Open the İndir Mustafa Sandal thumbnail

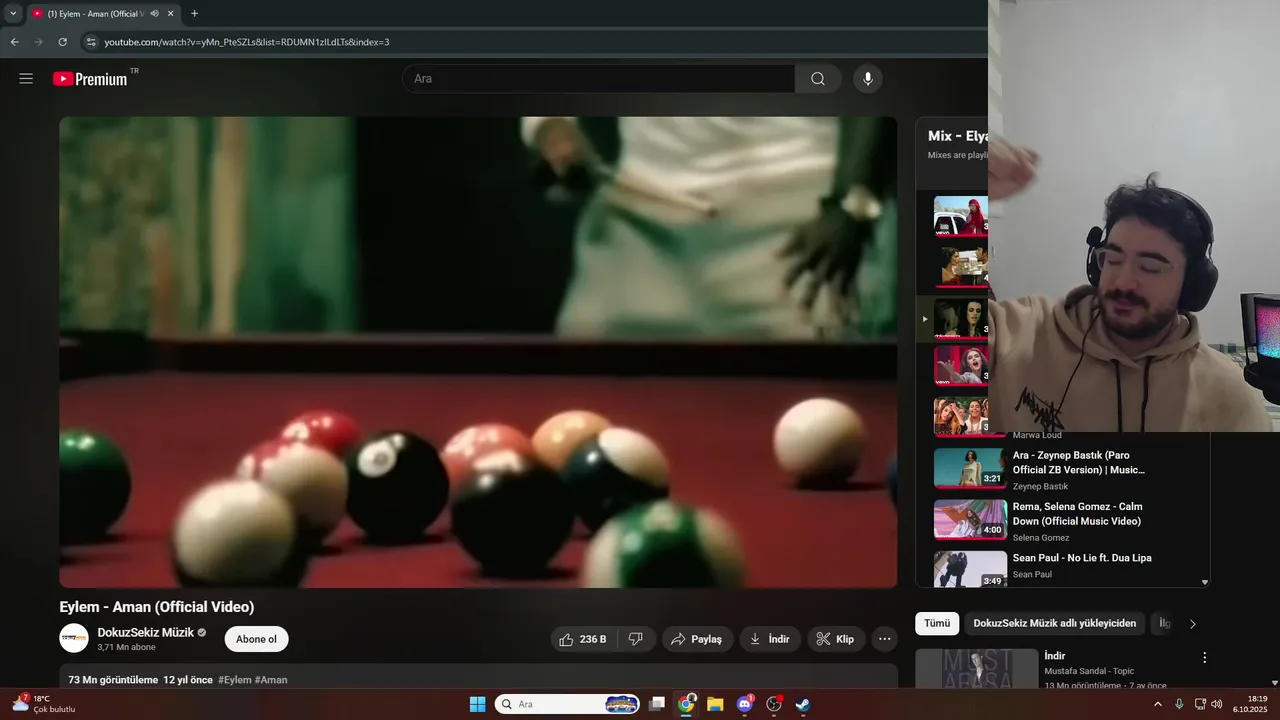tap(977, 669)
